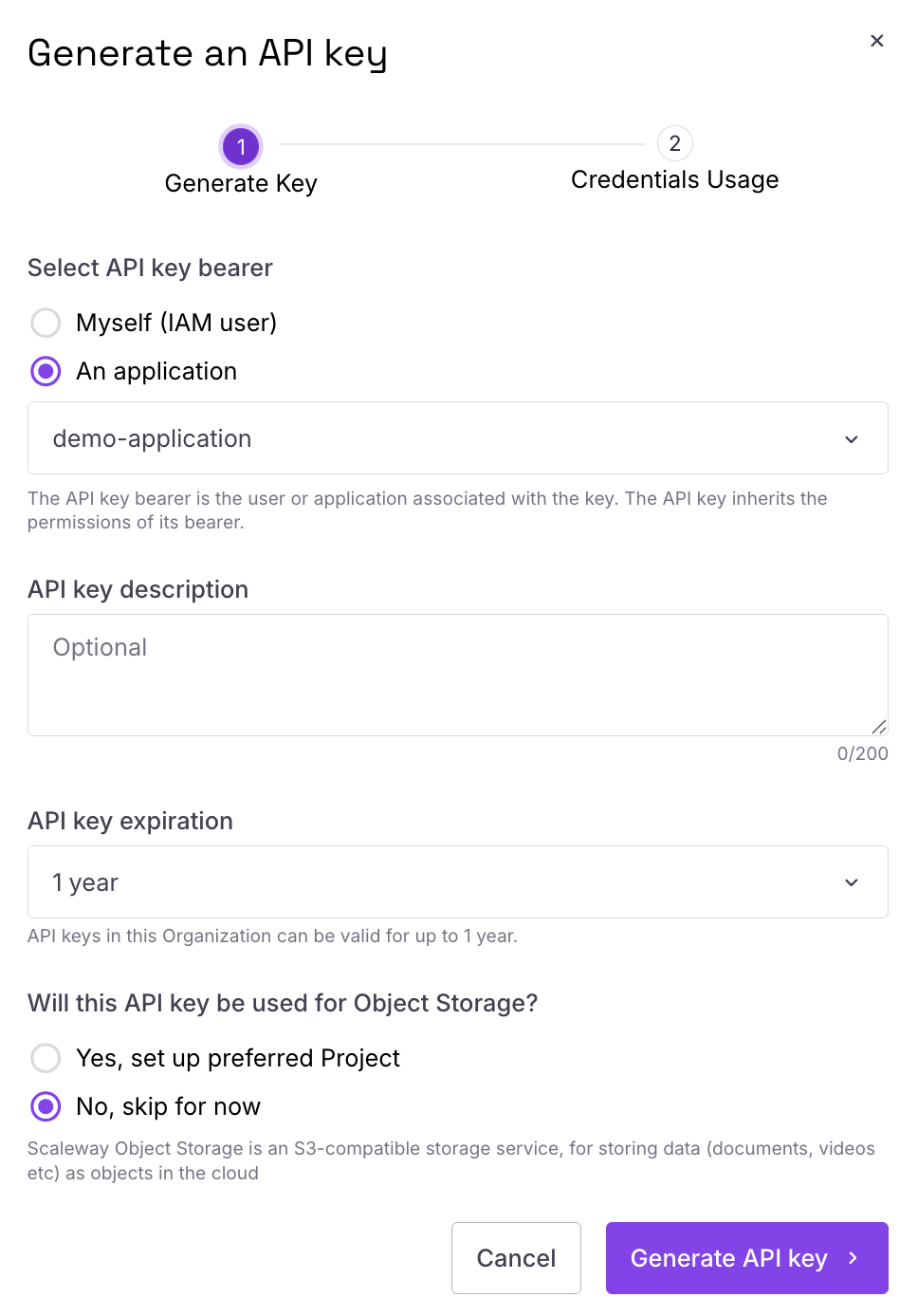Click the Generate API key button
Image resolution: width=918 pixels, height=1316 pixels.
tap(747, 1258)
